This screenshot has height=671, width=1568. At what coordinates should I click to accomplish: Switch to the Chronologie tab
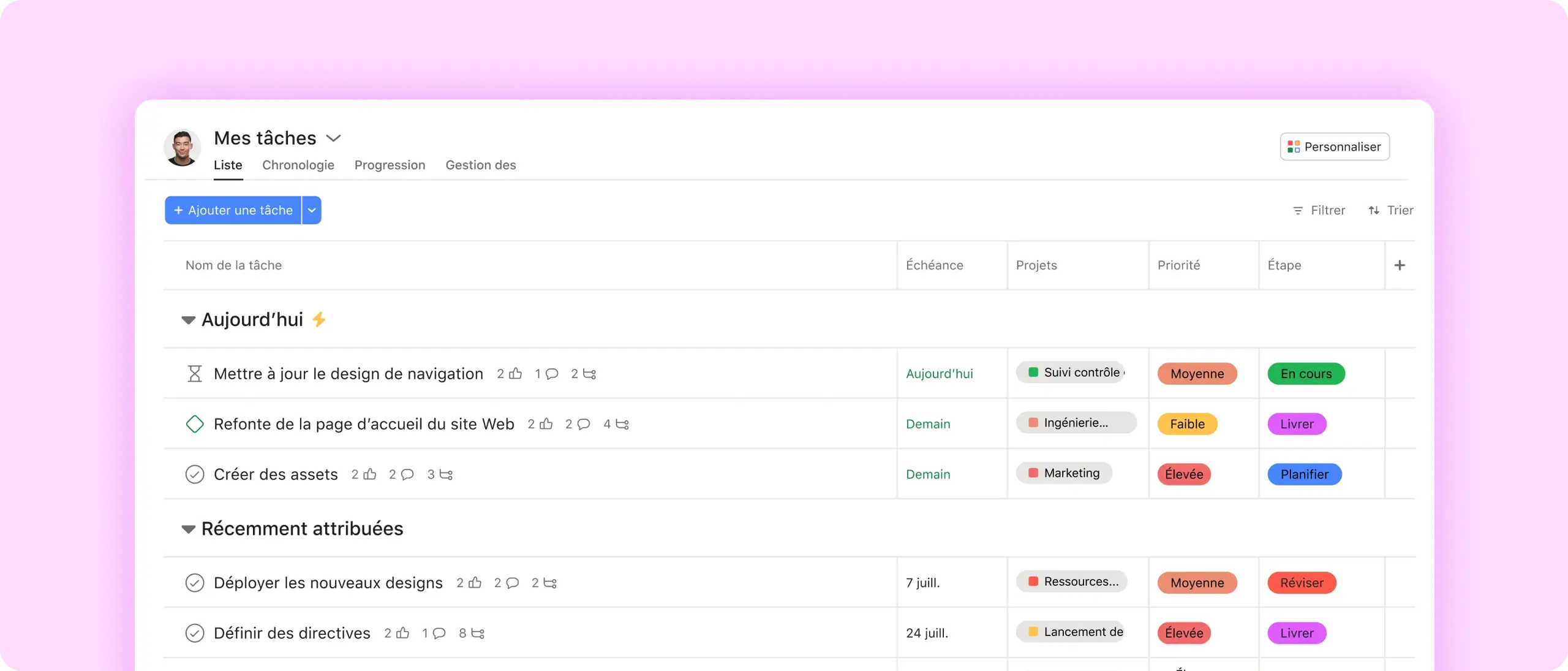pyautogui.click(x=298, y=165)
